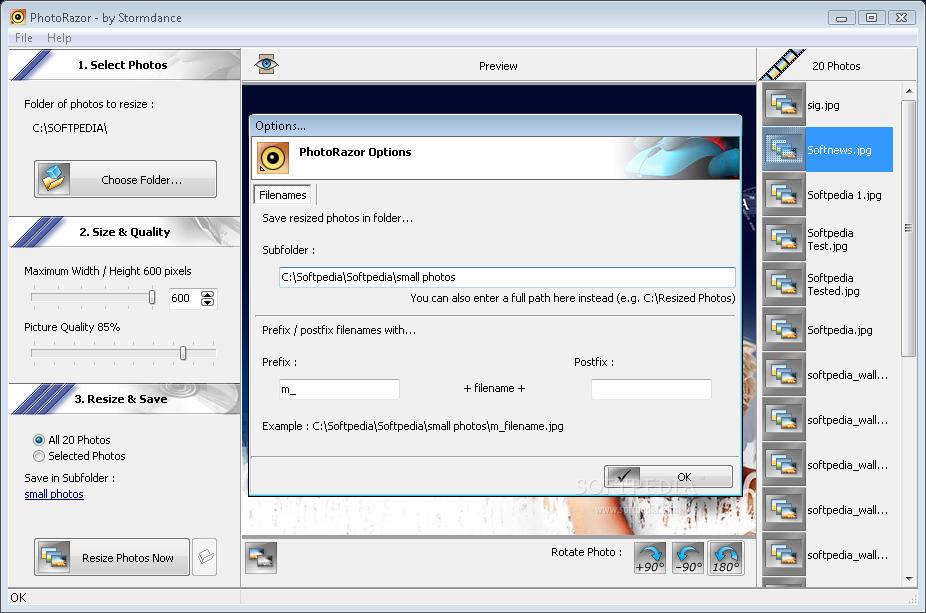Open the small photos subfolder link
The image size is (926, 613).
coord(54,494)
